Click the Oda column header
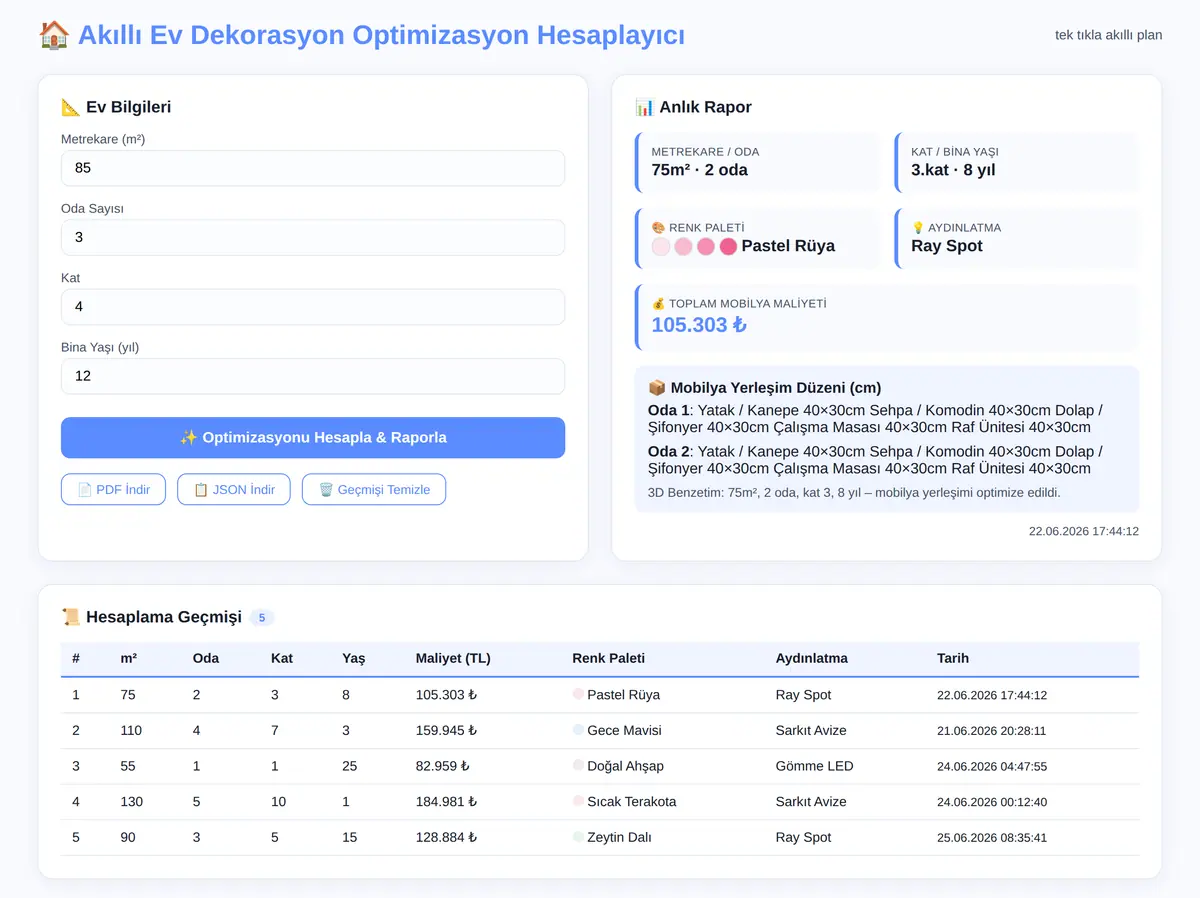The width and height of the screenshot is (1200, 898). (x=206, y=658)
